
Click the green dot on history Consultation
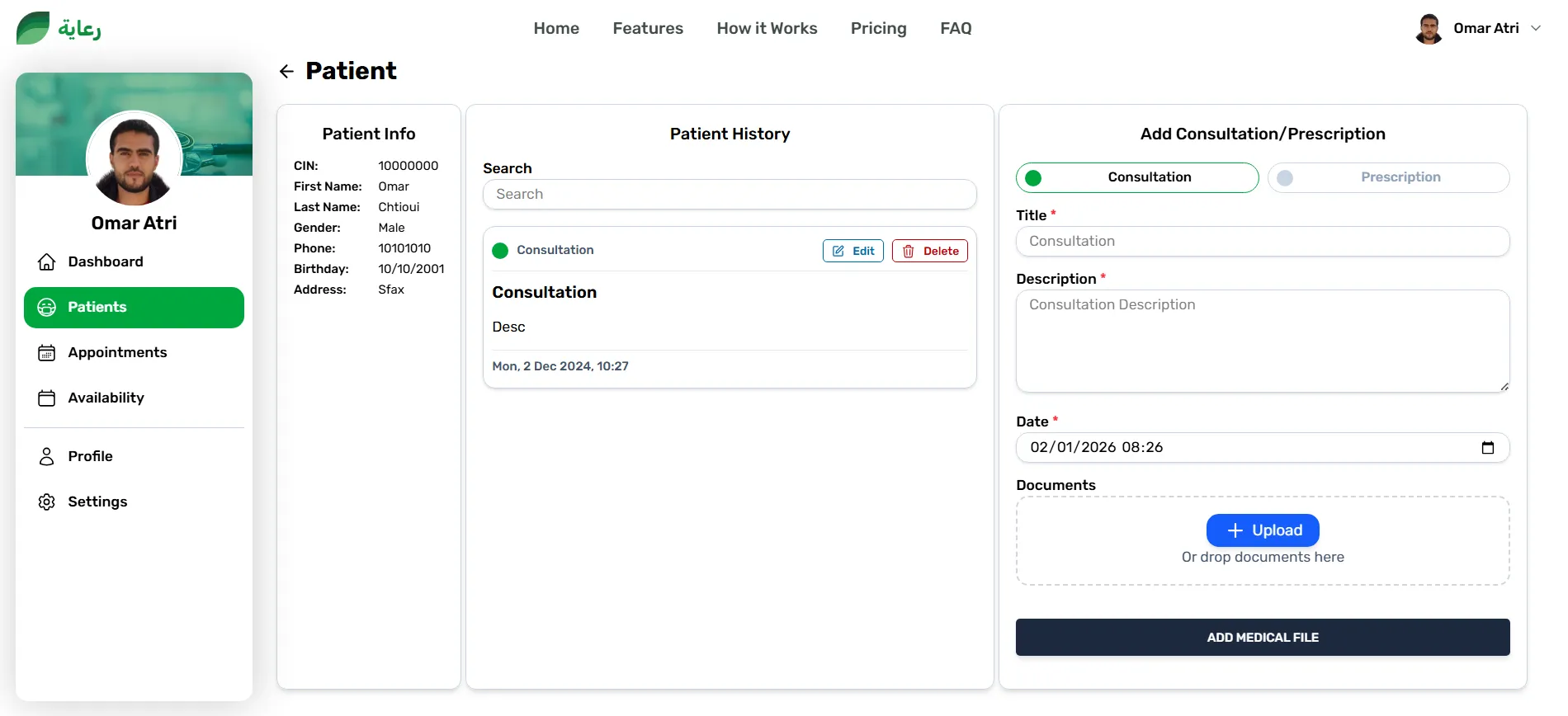coord(500,251)
